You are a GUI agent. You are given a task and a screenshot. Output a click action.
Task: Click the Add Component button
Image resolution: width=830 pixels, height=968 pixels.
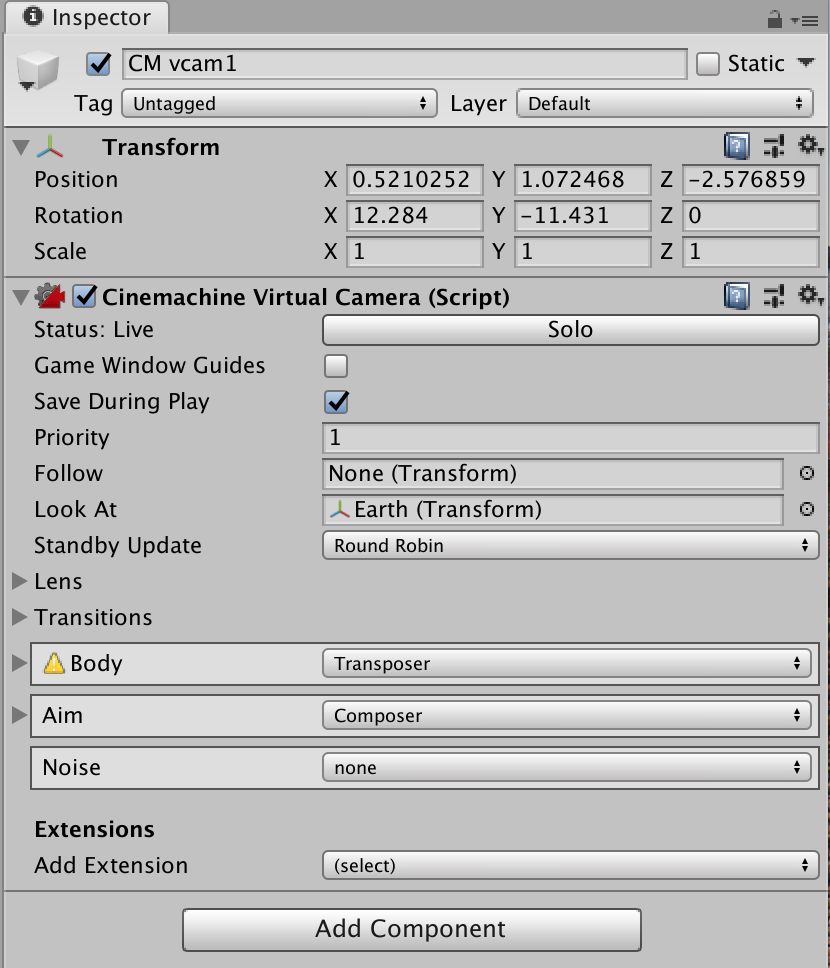[x=411, y=929]
